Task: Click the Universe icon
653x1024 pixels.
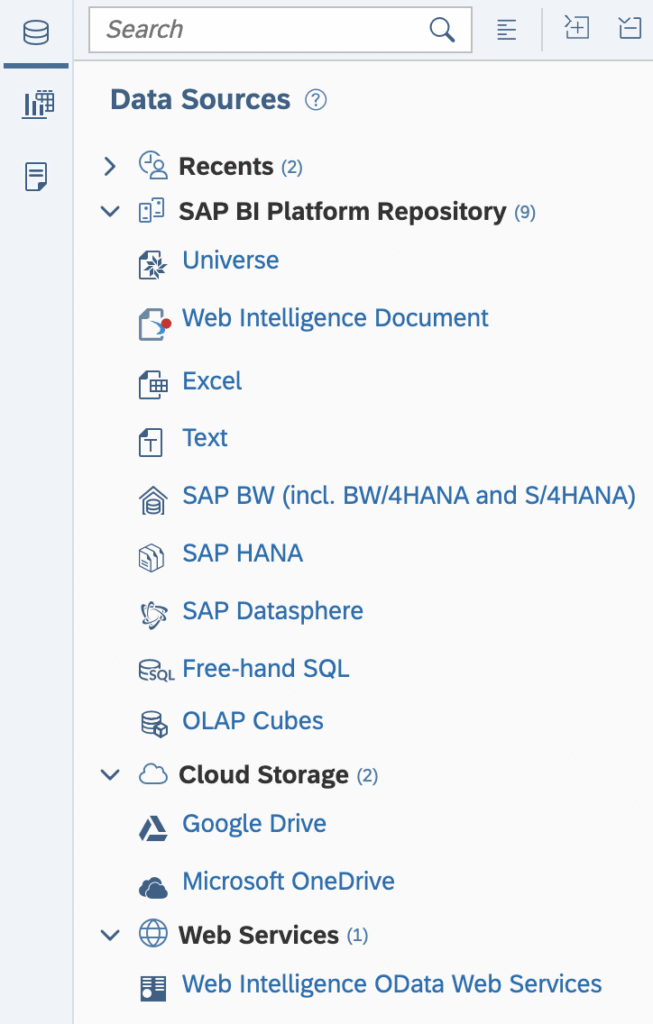Action: pos(153,264)
